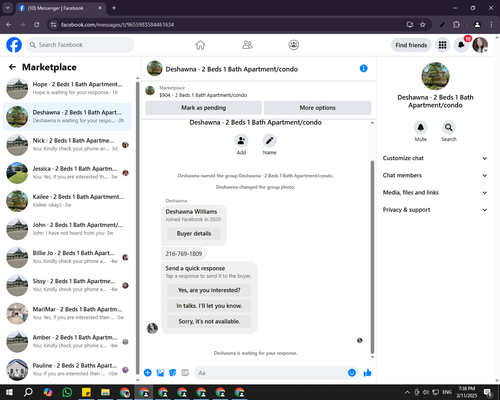Bookmark this page with the star icon
The height and width of the screenshot is (400, 500).
click(423, 25)
